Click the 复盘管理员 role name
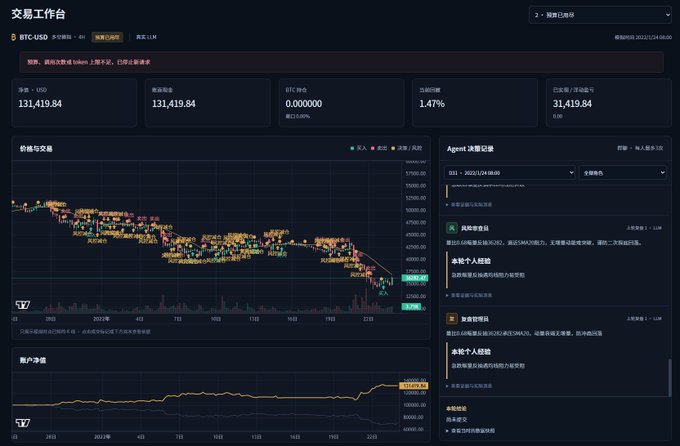Viewport: 680px width, 446px height. (x=474, y=319)
